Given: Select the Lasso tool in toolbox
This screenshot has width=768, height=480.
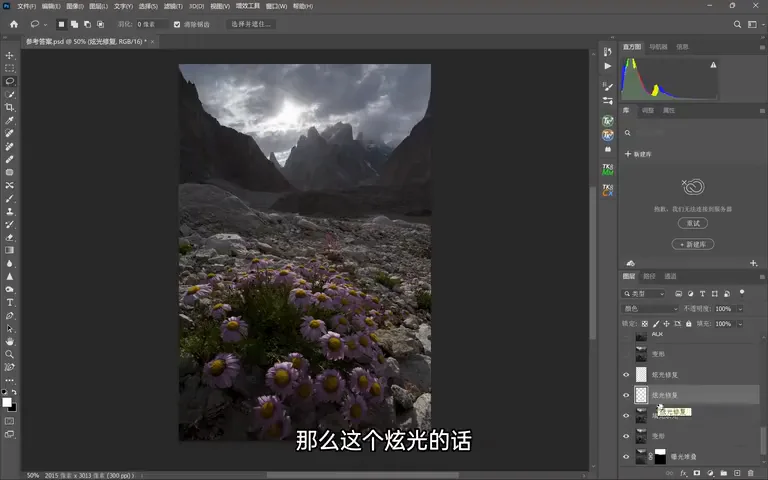Looking at the screenshot, I should [x=9, y=81].
